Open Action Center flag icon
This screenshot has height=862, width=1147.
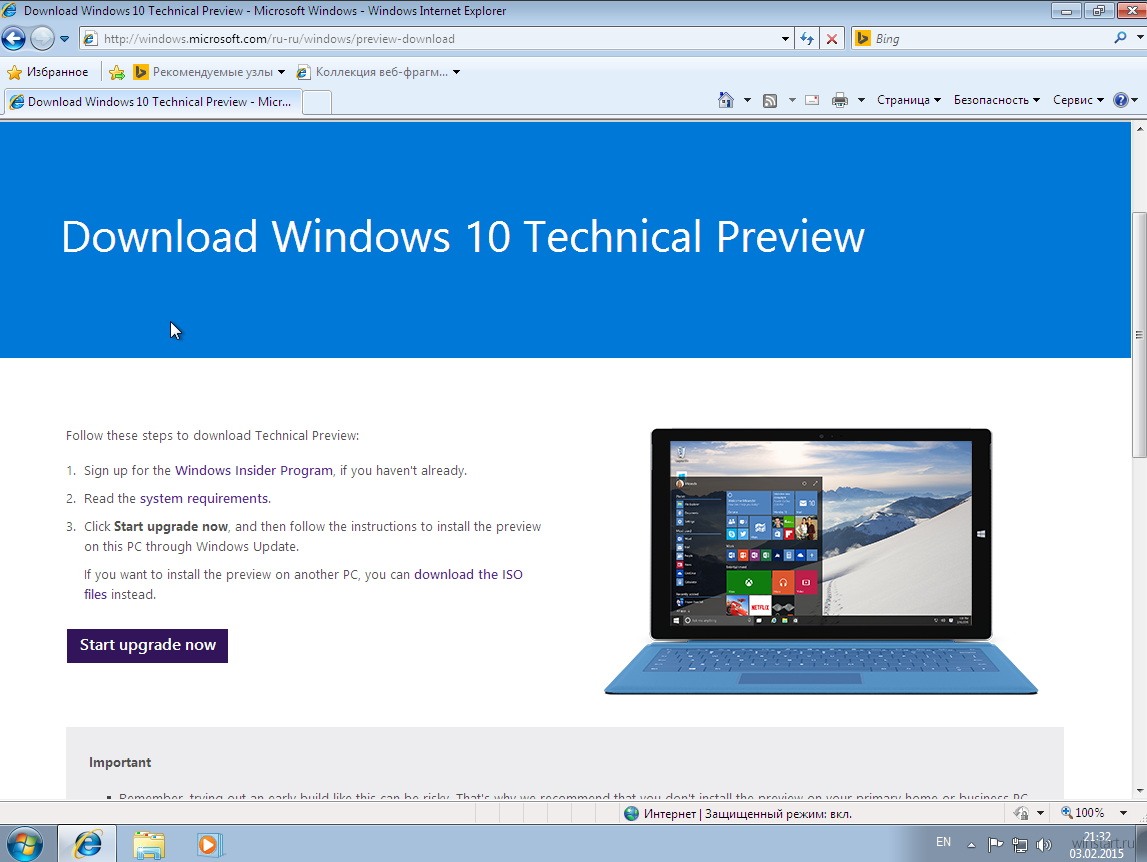pyautogui.click(x=996, y=844)
